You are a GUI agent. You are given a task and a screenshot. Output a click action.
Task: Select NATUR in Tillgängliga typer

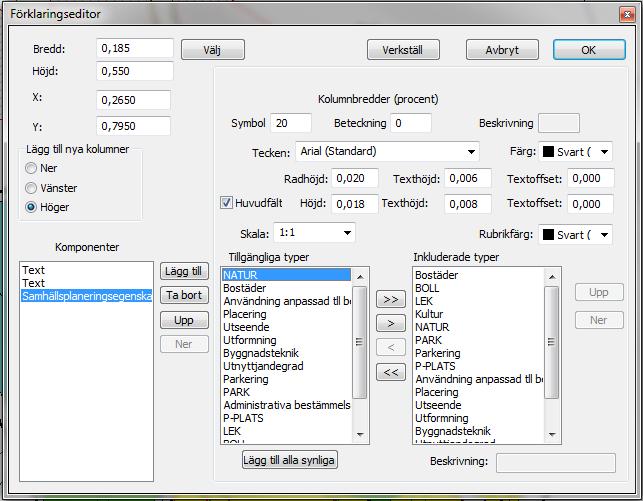pyautogui.click(x=286, y=275)
